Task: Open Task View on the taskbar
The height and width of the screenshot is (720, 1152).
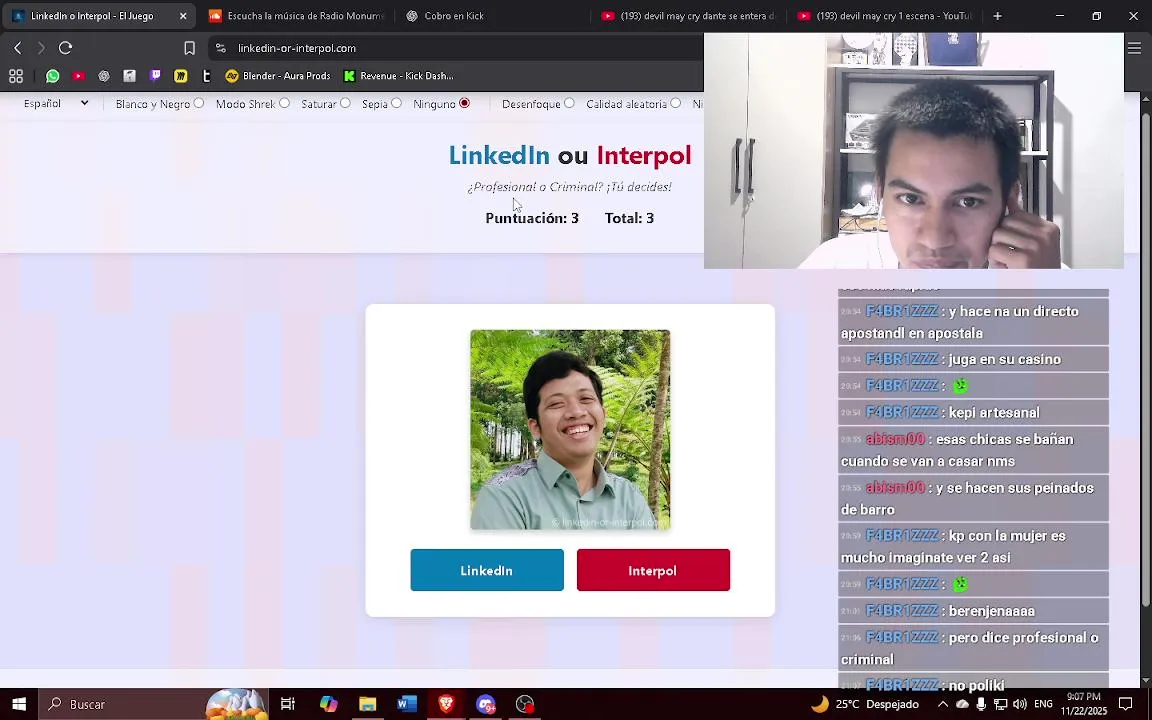Action: coord(287,704)
